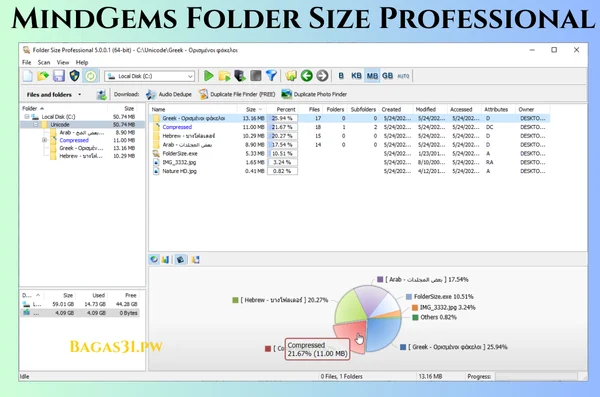The width and height of the screenshot is (600, 397).
Task: Click the Duplicate Photo Finder icon
Action: [286, 94]
